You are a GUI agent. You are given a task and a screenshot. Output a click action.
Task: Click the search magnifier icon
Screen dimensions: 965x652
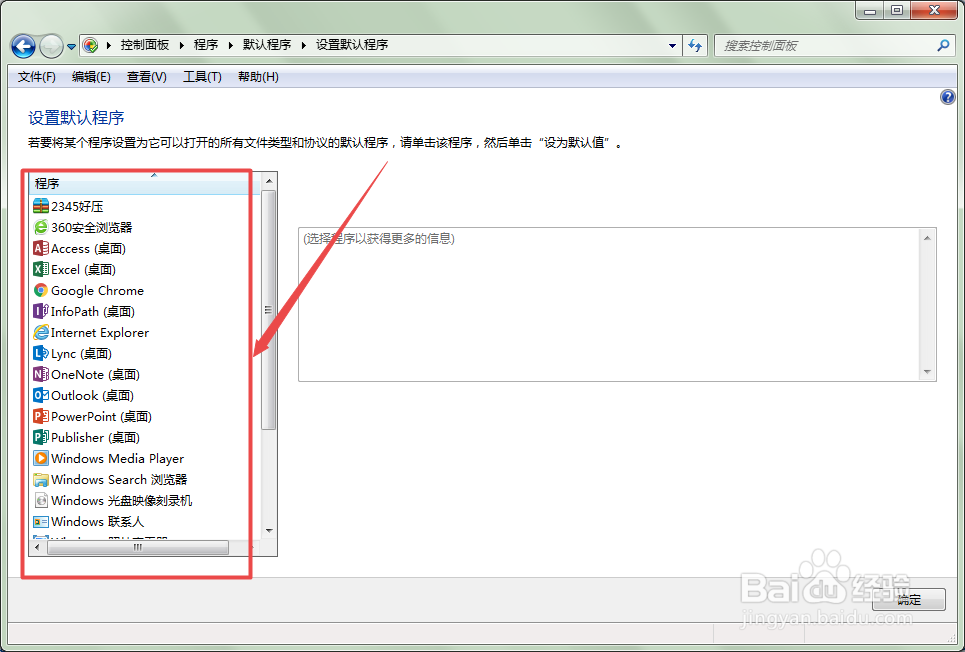click(943, 45)
